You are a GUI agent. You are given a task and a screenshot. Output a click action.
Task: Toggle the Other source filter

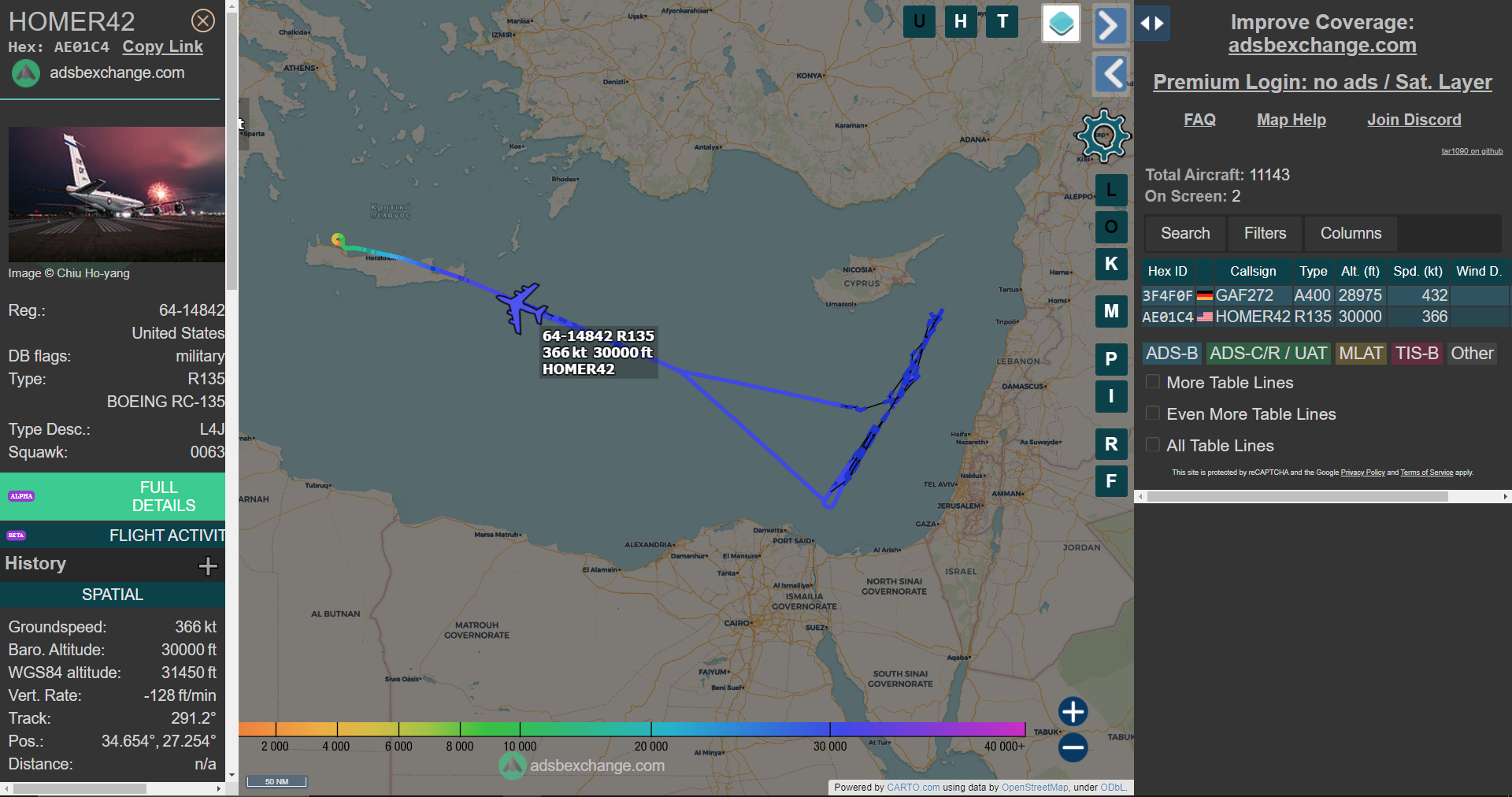[x=1472, y=354]
